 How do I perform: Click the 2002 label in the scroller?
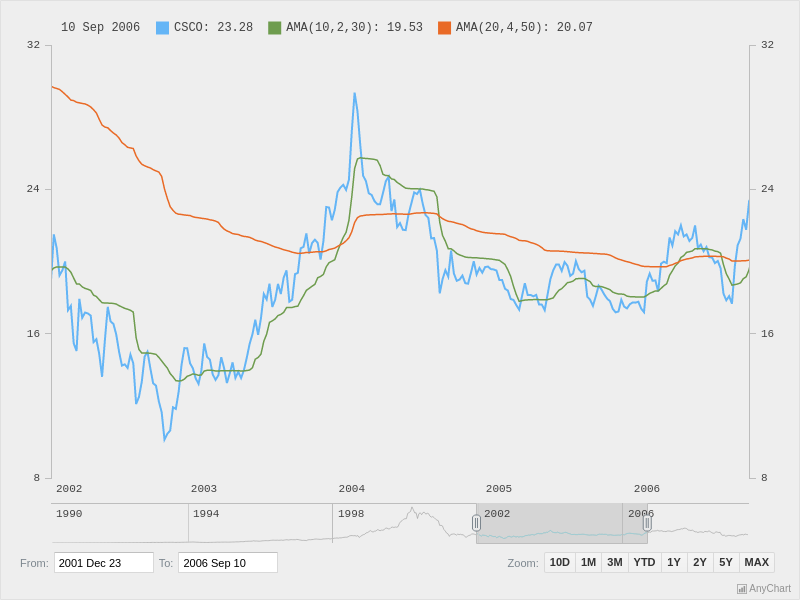click(x=497, y=514)
